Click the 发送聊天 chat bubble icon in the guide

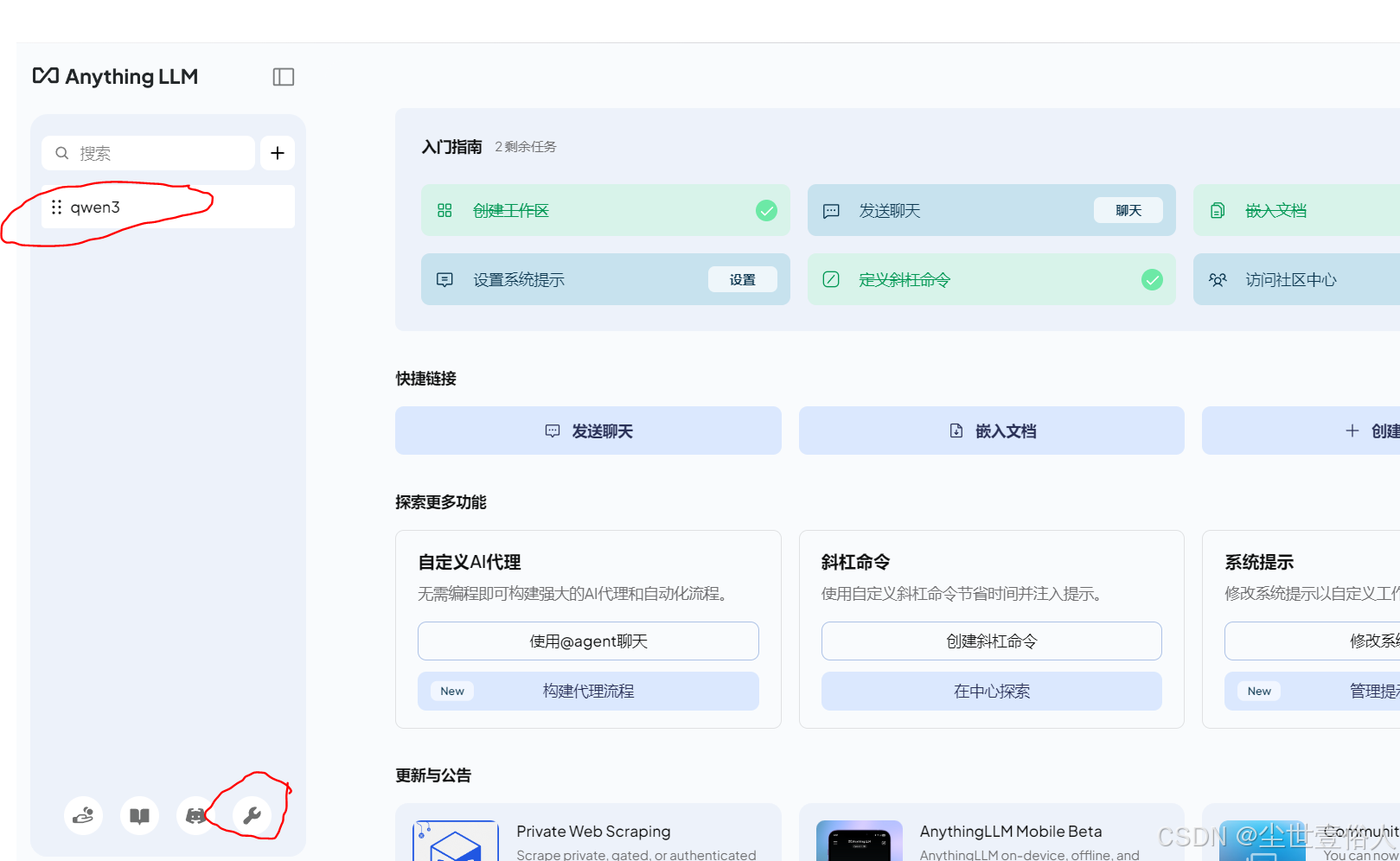pos(831,211)
